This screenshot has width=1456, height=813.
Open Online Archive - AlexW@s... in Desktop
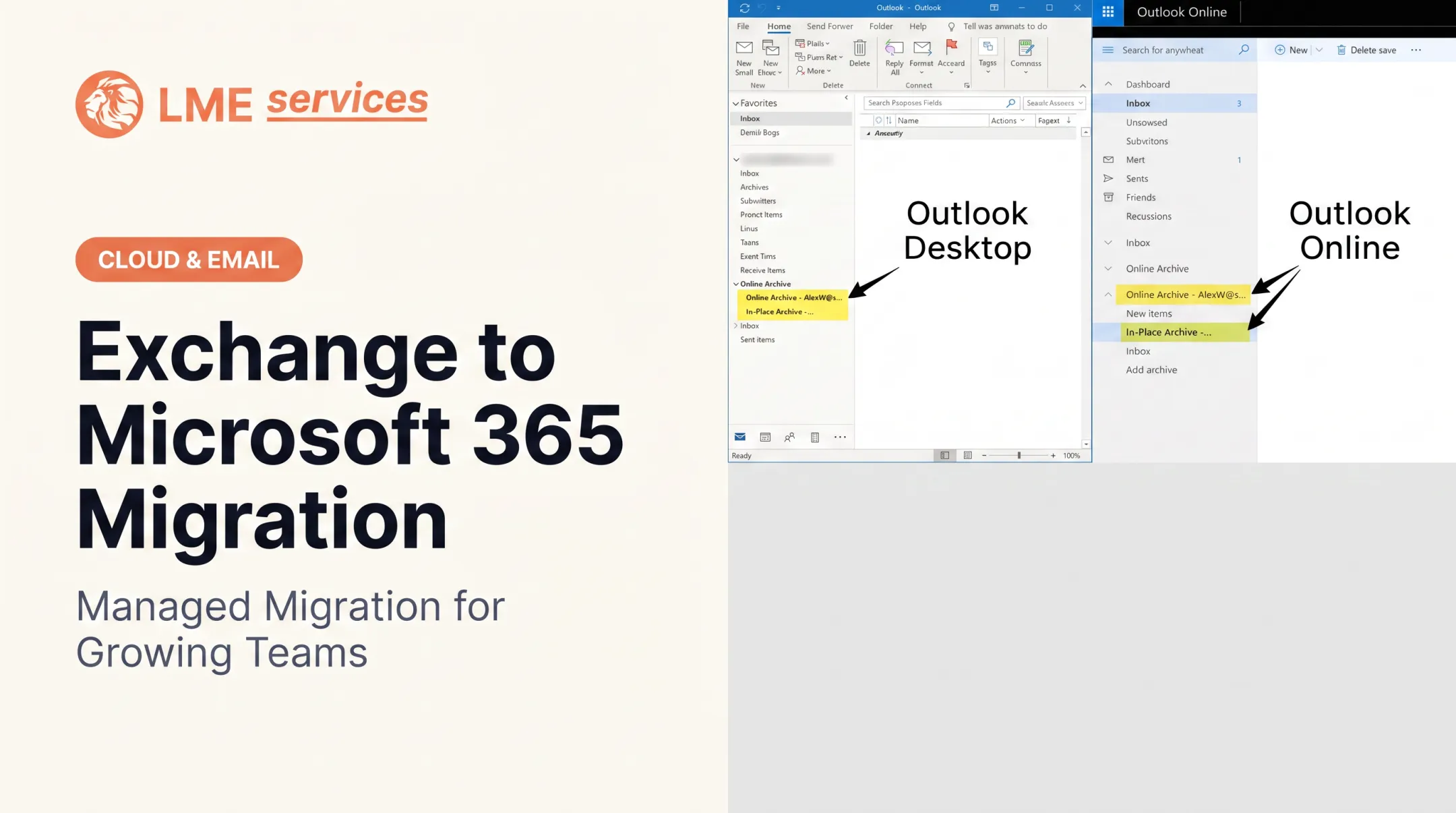pos(793,297)
